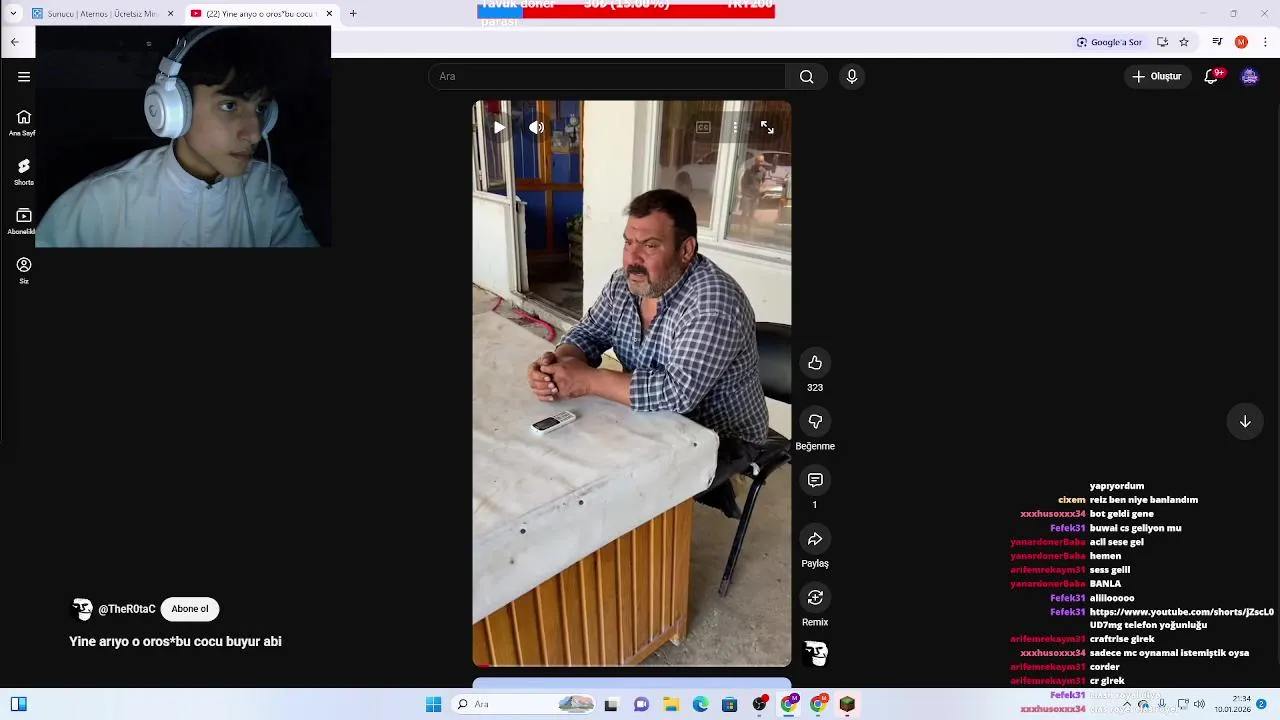Open the Short's three-dot more options
The width and height of the screenshot is (1280, 720).
(x=735, y=127)
